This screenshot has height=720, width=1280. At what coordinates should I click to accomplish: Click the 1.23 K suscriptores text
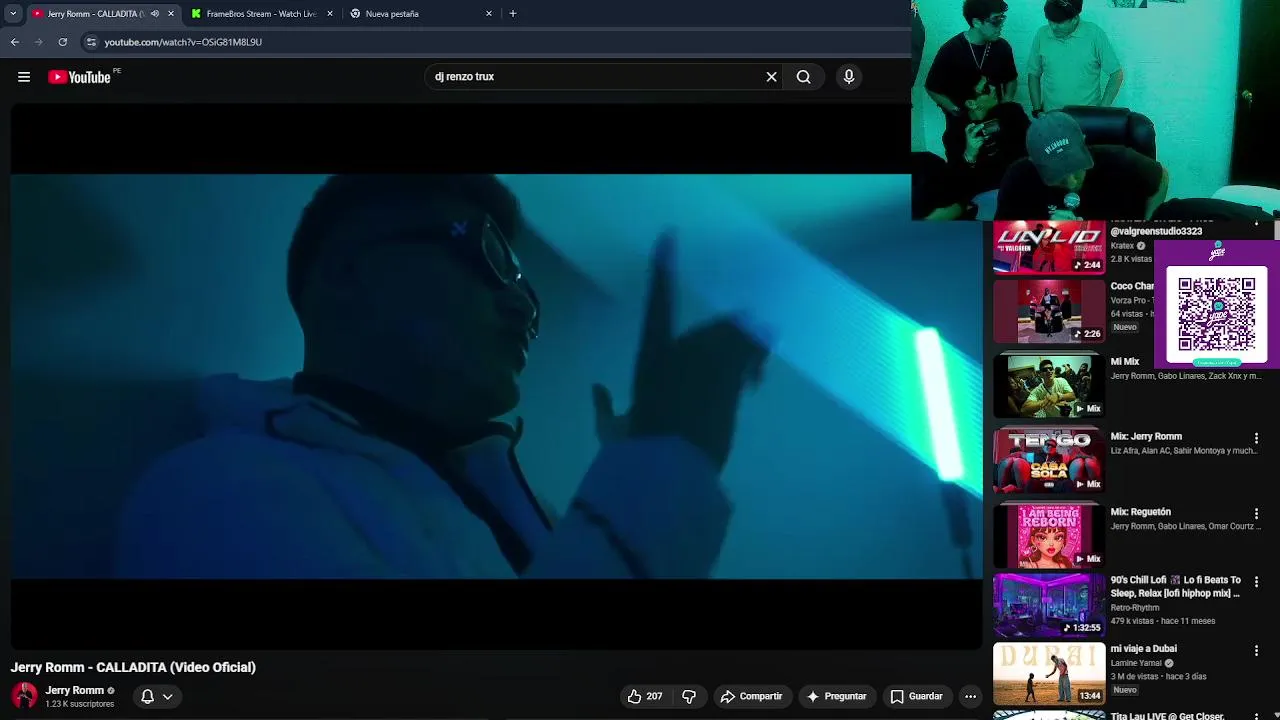pos(79,704)
